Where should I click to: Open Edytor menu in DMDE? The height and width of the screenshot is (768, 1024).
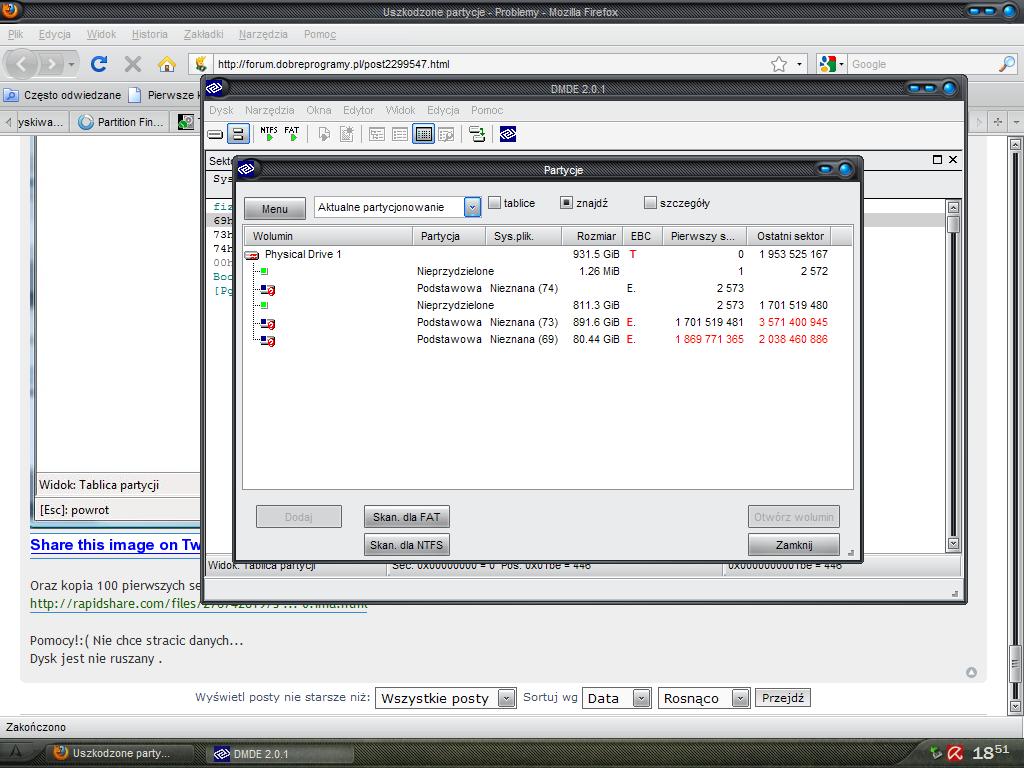[x=359, y=110]
